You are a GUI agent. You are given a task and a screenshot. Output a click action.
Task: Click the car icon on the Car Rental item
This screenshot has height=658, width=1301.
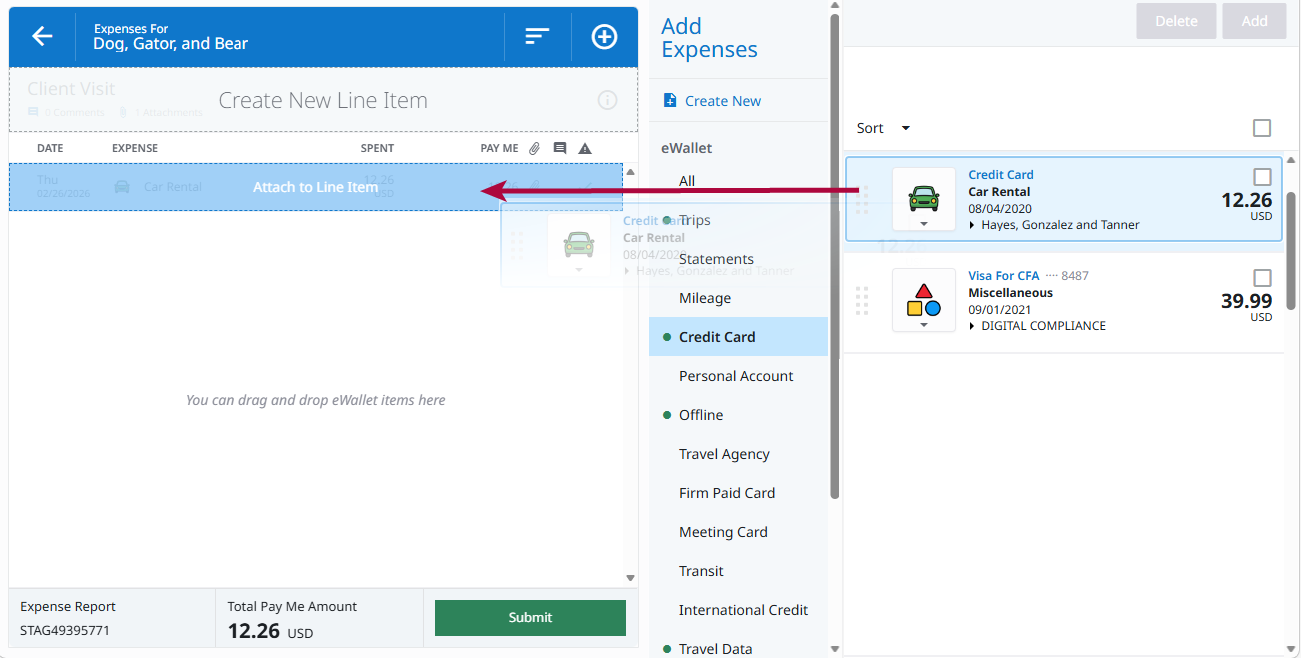(923, 196)
